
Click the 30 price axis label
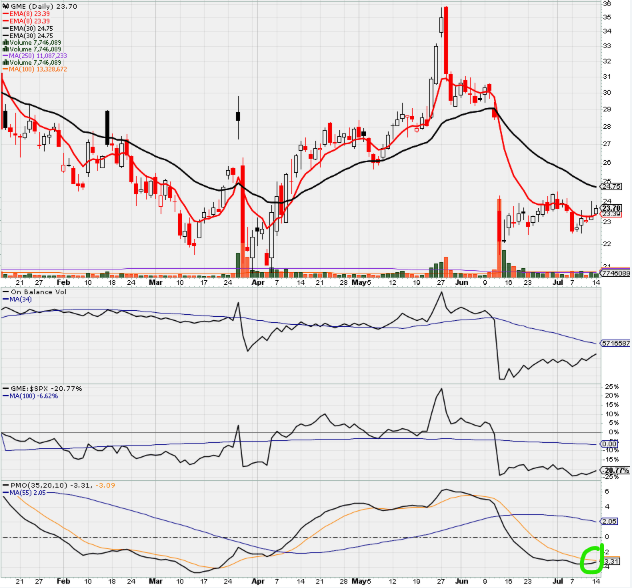pos(606,93)
